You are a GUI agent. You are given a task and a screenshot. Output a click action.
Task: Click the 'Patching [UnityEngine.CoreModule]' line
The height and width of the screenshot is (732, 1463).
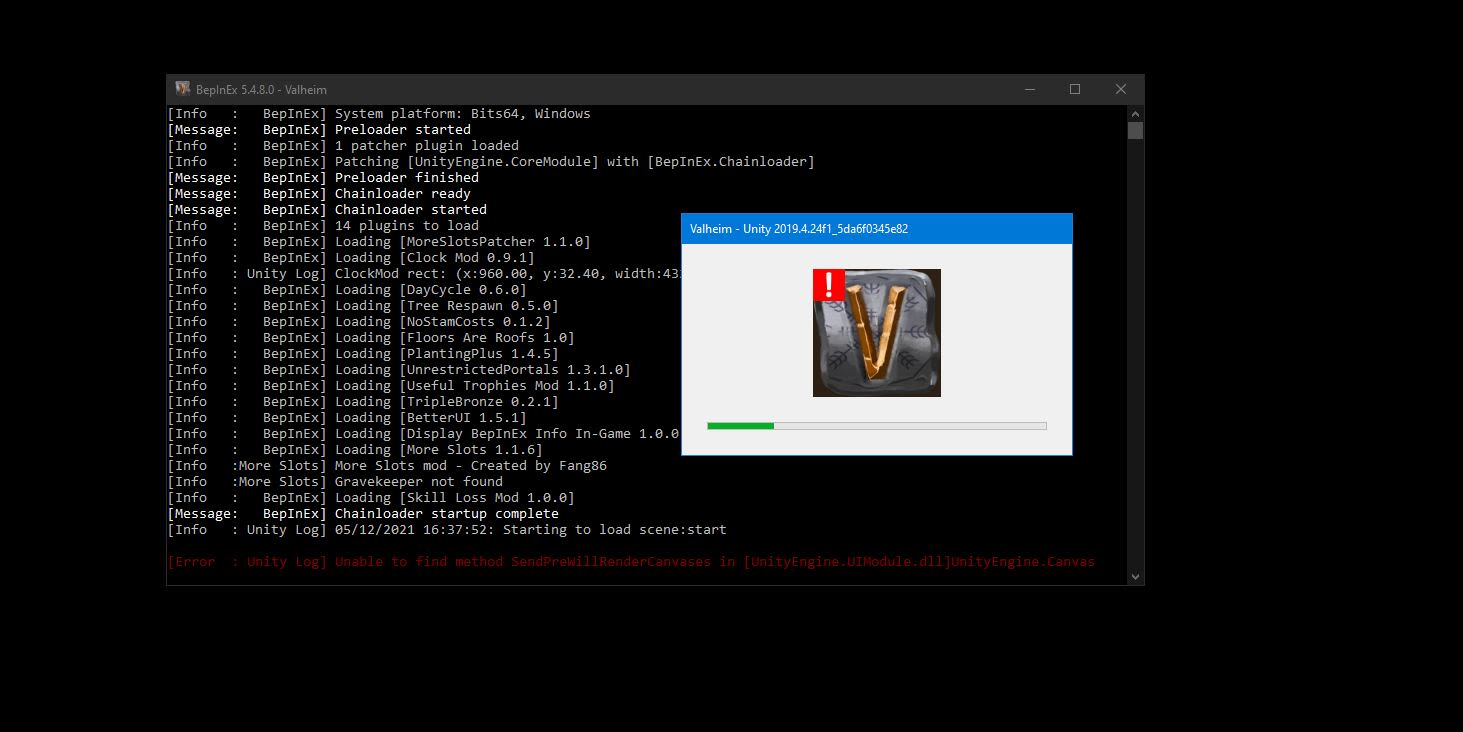point(491,162)
